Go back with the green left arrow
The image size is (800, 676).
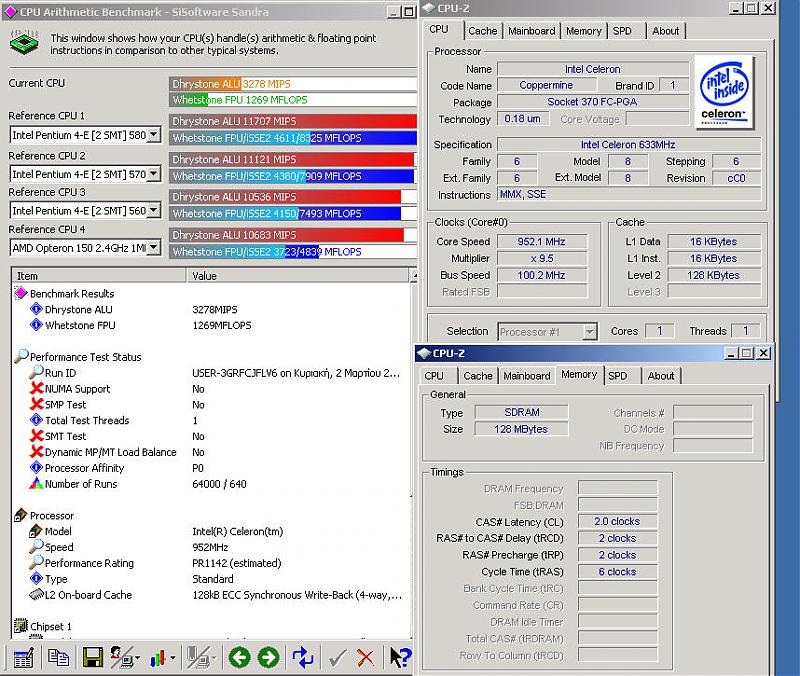239,657
